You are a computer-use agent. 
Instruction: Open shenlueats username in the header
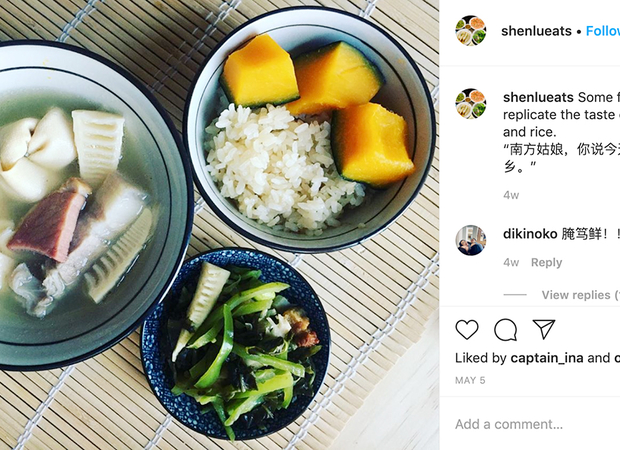(536, 31)
